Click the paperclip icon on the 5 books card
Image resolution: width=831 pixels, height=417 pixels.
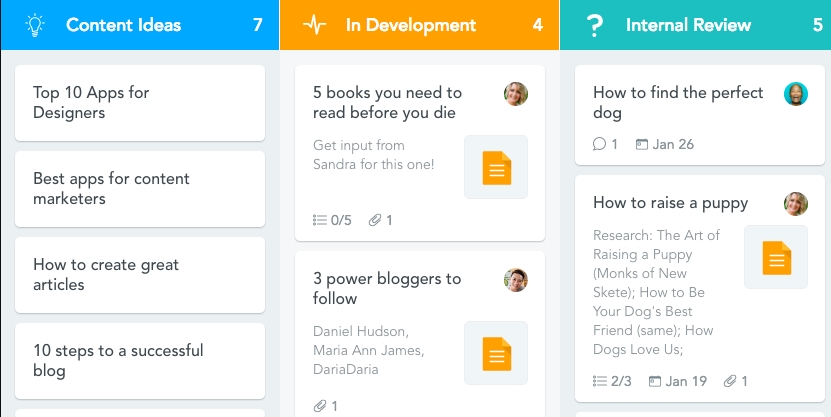[x=375, y=220]
